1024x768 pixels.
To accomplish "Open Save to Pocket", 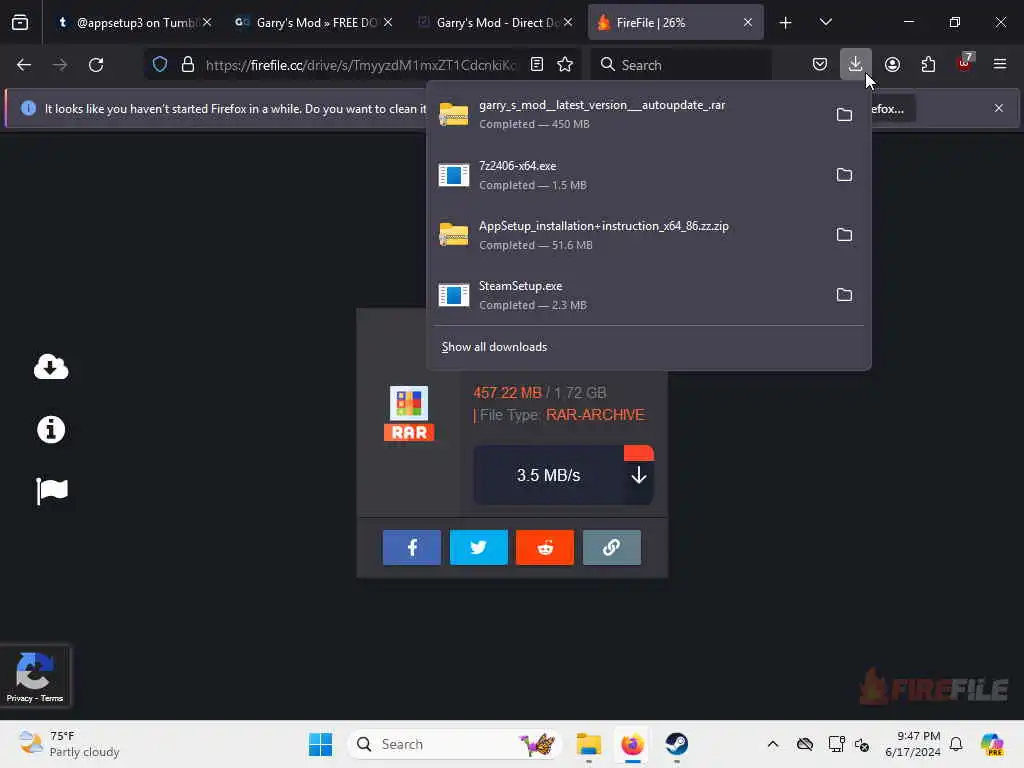I will (x=820, y=64).
